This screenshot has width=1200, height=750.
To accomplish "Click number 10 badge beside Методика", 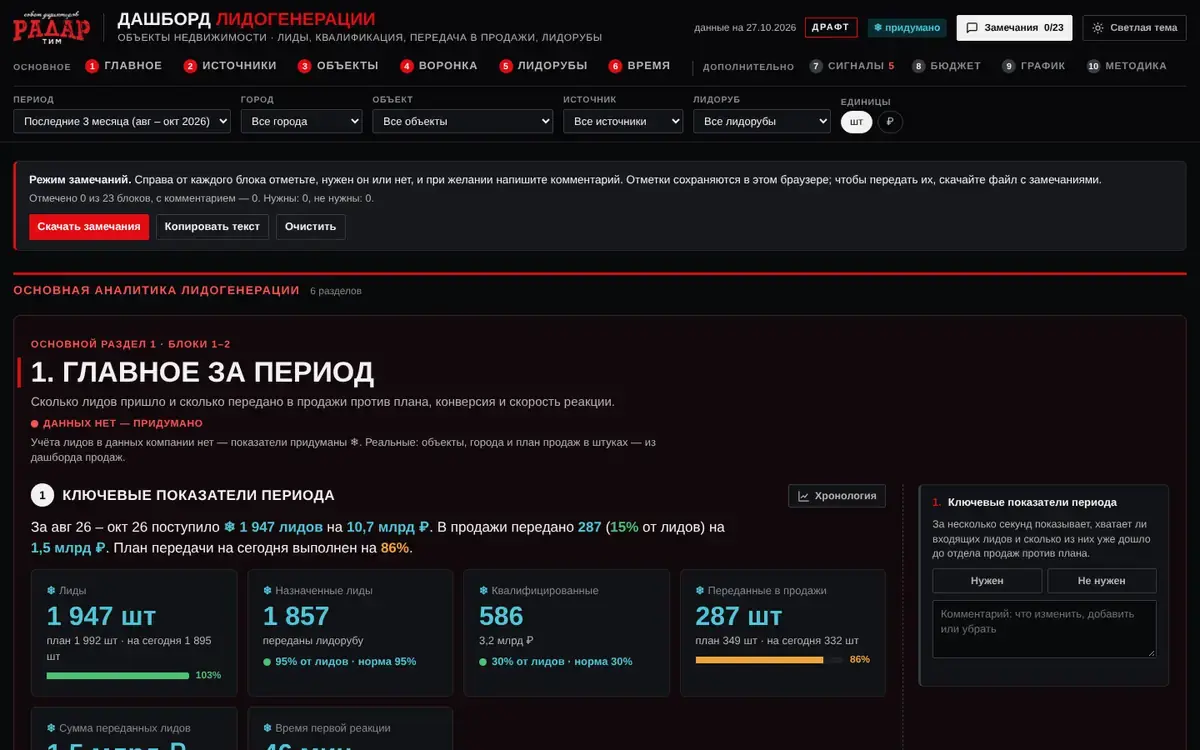I will (1093, 66).
